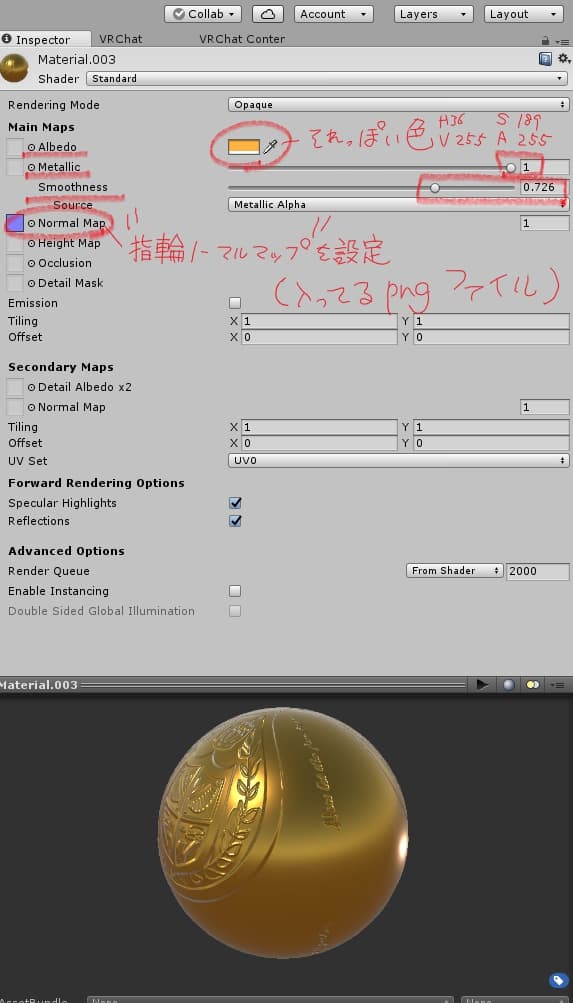The width and height of the screenshot is (573, 1003).
Task: Click the Metallic value field
Action: pyautogui.click(x=544, y=168)
